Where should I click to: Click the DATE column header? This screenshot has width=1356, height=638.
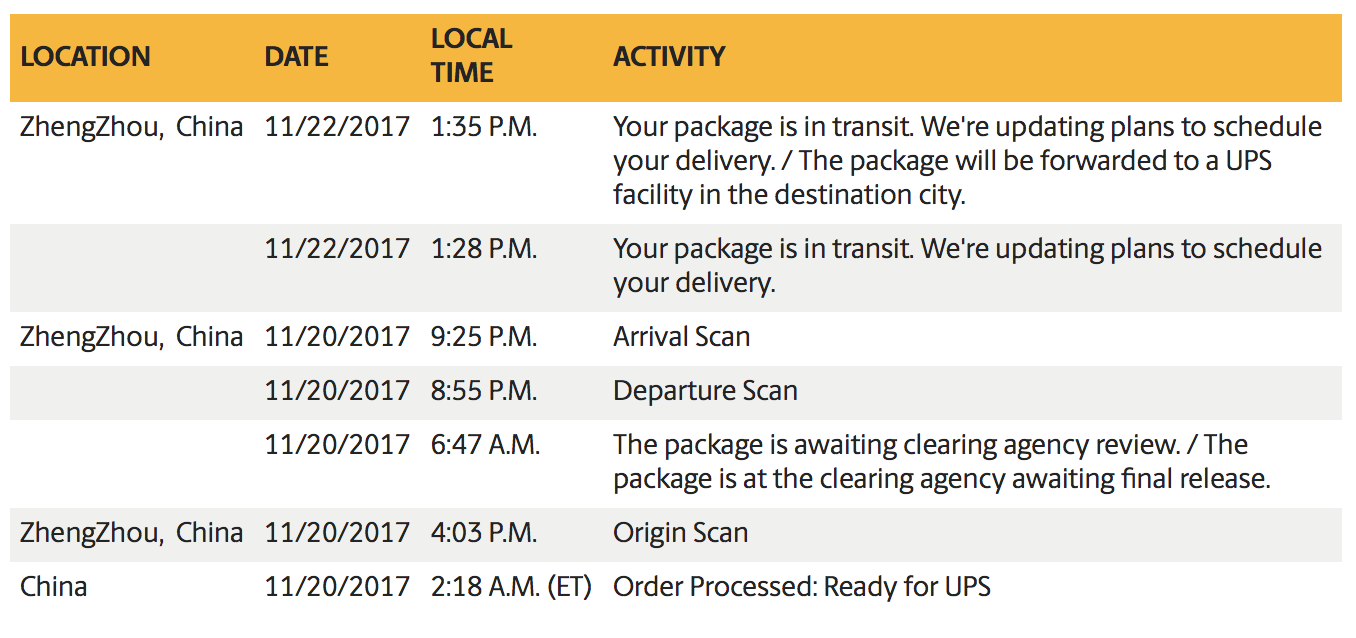click(x=296, y=56)
